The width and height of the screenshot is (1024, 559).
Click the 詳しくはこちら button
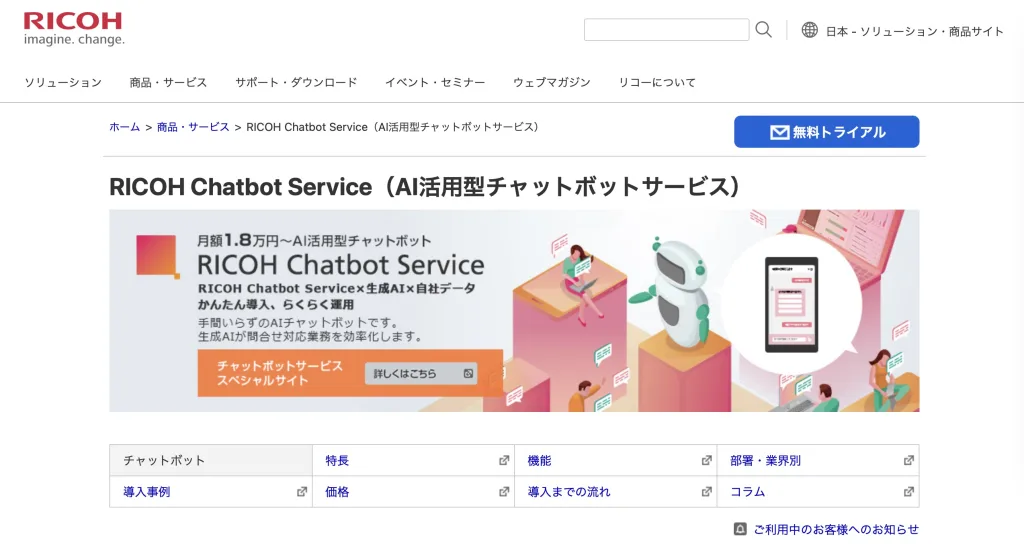(421, 374)
